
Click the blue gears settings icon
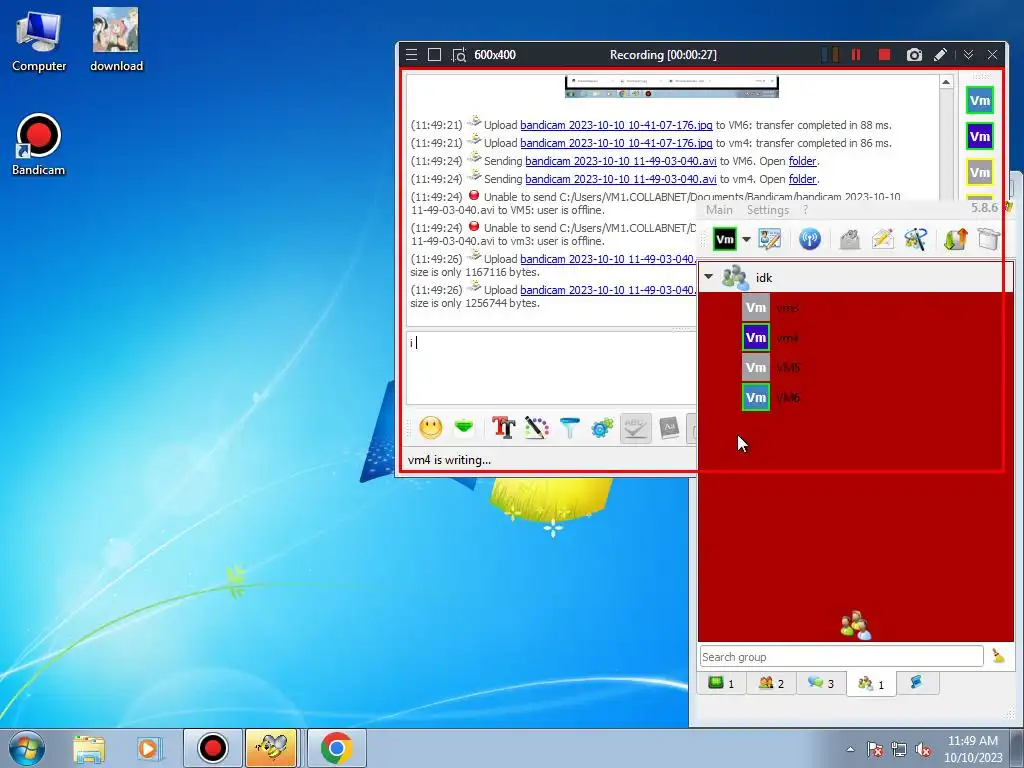click(x=602, y=428)
